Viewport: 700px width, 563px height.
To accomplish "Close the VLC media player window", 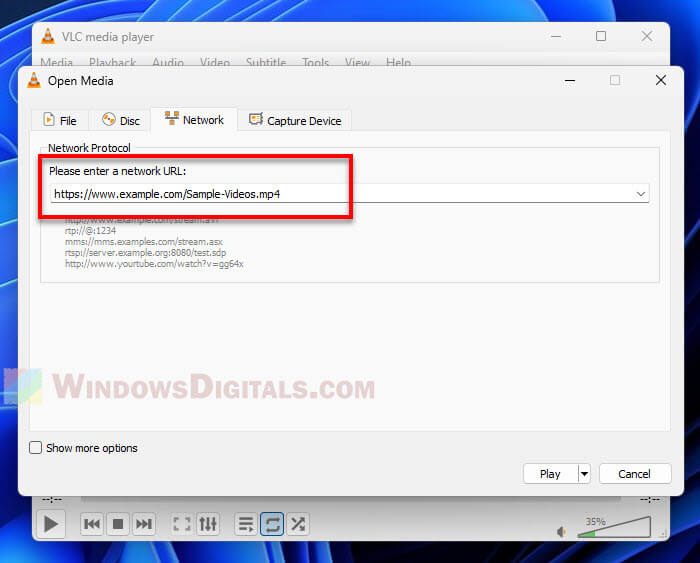I will (x=647, y=36).
